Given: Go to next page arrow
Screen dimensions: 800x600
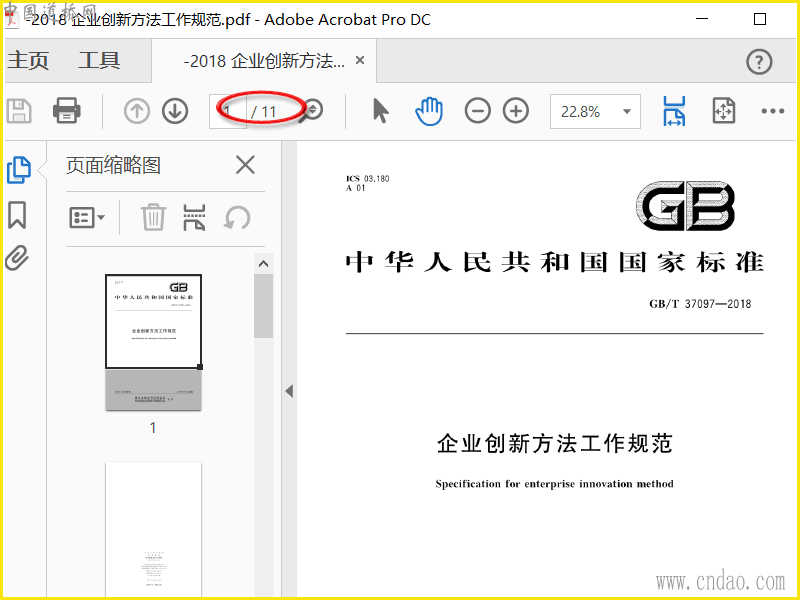Looking at the screenshot, I should tap(175, 111).
